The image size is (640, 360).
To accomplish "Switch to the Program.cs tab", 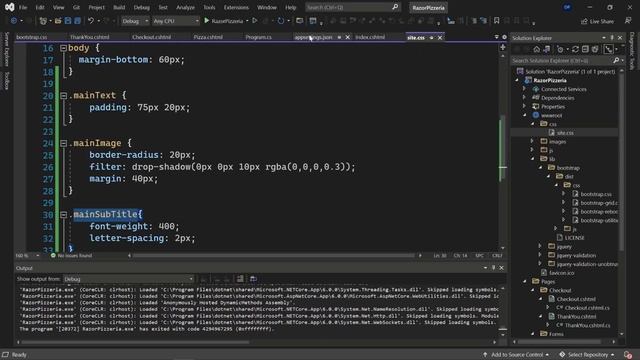I will [258, 37].
